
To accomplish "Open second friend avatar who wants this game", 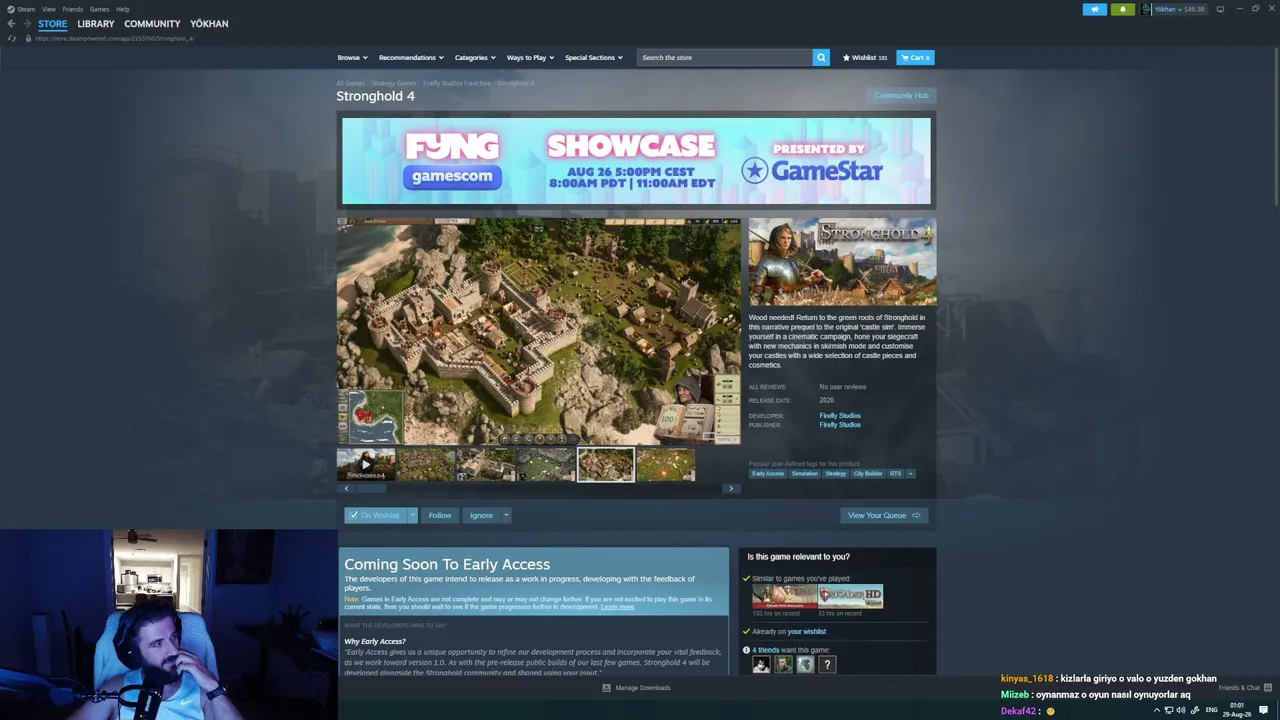I will click(x=783, y=664).
